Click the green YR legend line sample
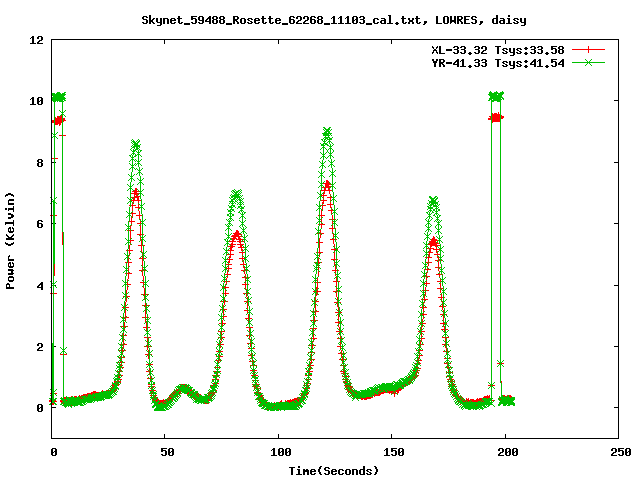The width and height of the screenshot is (640, 480). pos(588,62)
